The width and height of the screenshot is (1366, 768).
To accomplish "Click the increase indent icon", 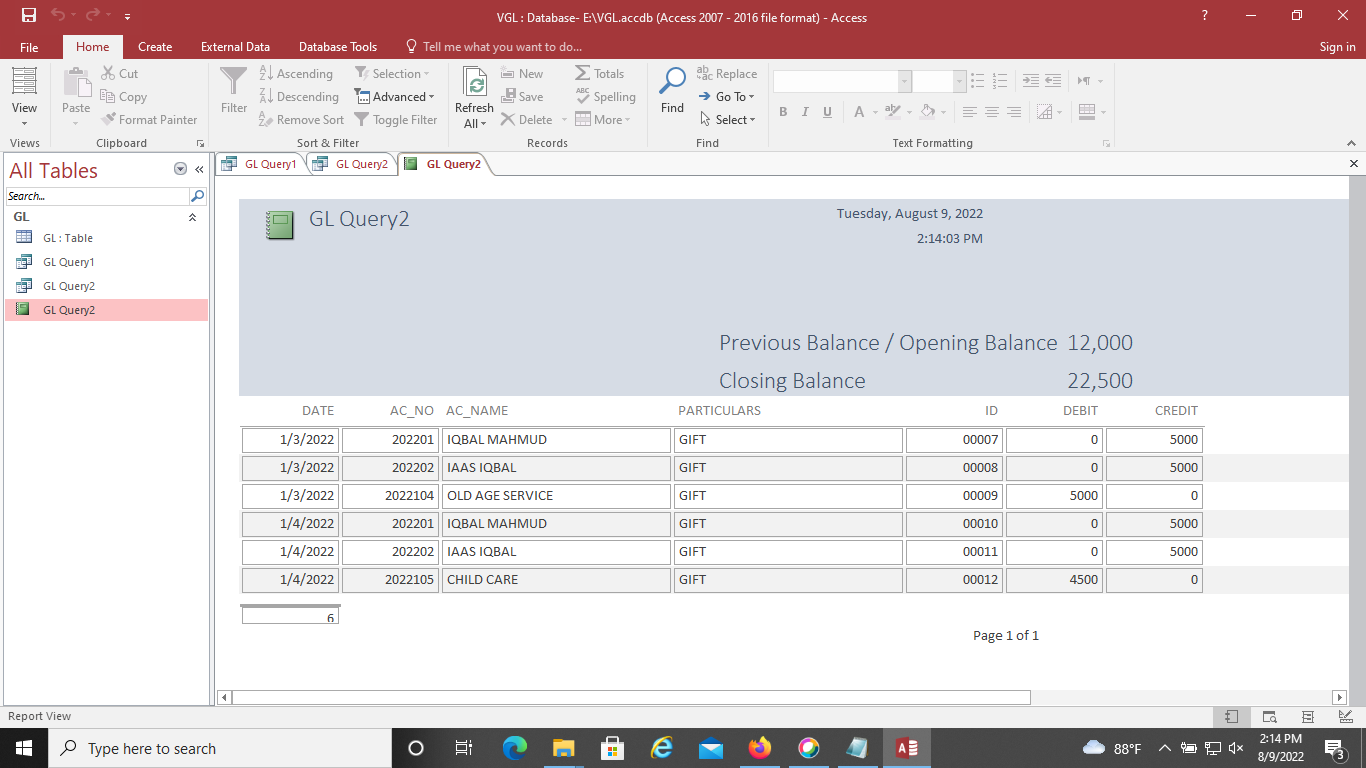I will coord(1031,81).
